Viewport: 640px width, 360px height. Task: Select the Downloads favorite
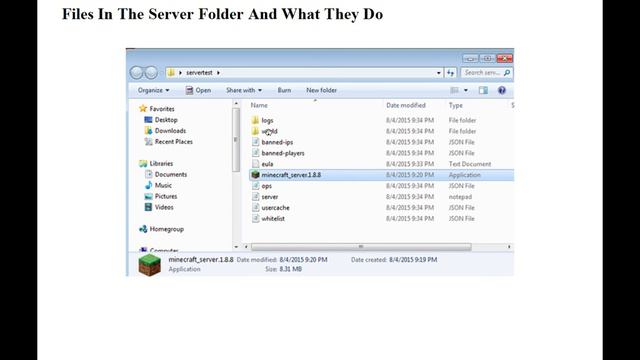point(170,131)
